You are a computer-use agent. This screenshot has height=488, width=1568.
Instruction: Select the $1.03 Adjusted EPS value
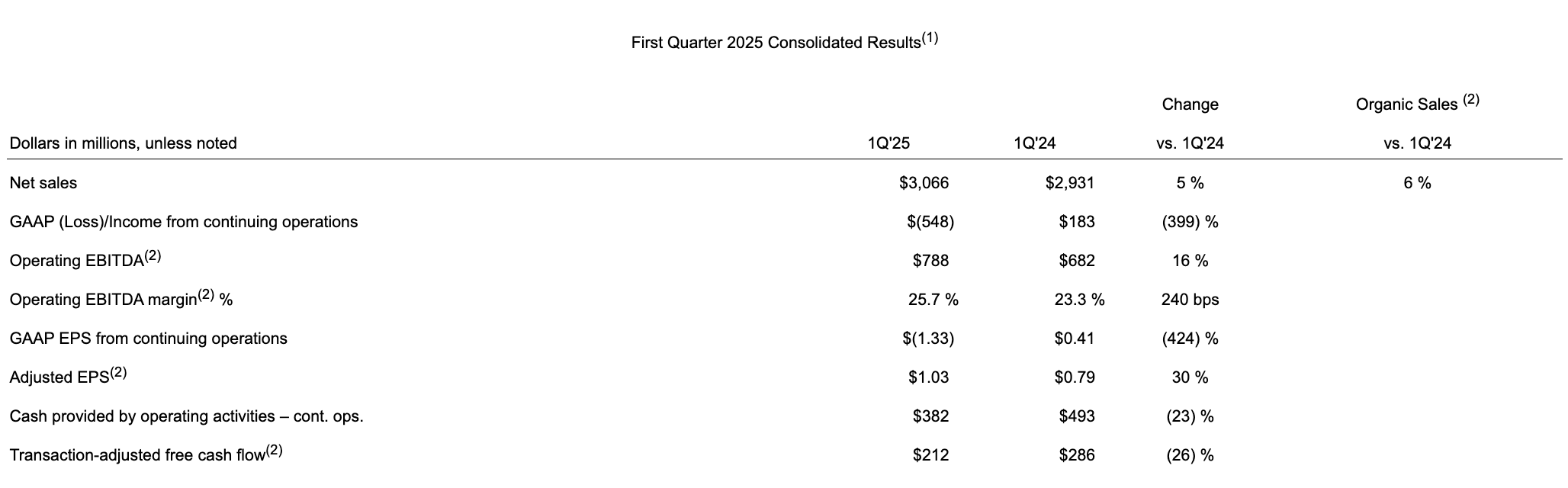click(929, 377)
